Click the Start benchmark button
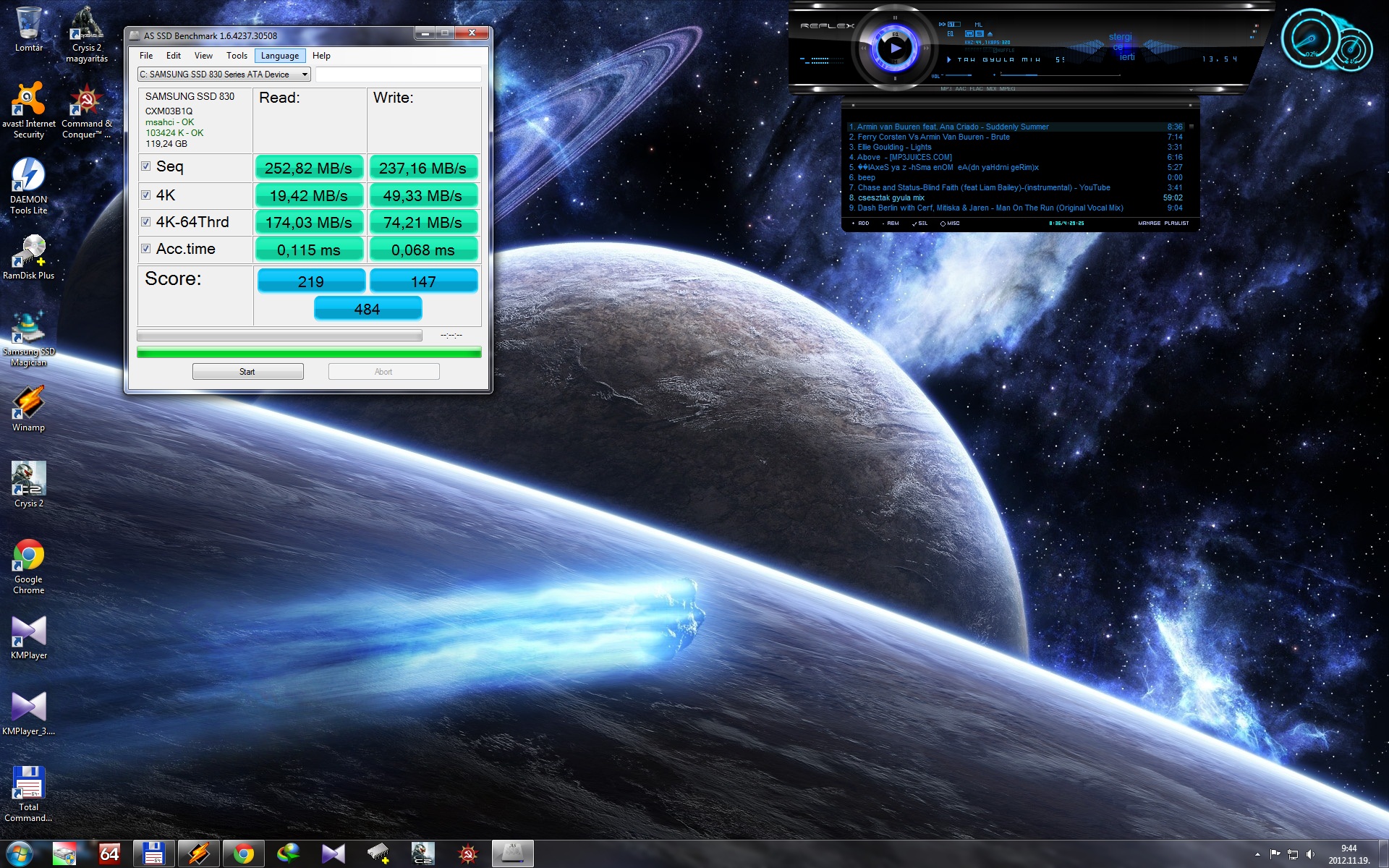Viewport: 1389px width, 868px height. tap(247, 372)
